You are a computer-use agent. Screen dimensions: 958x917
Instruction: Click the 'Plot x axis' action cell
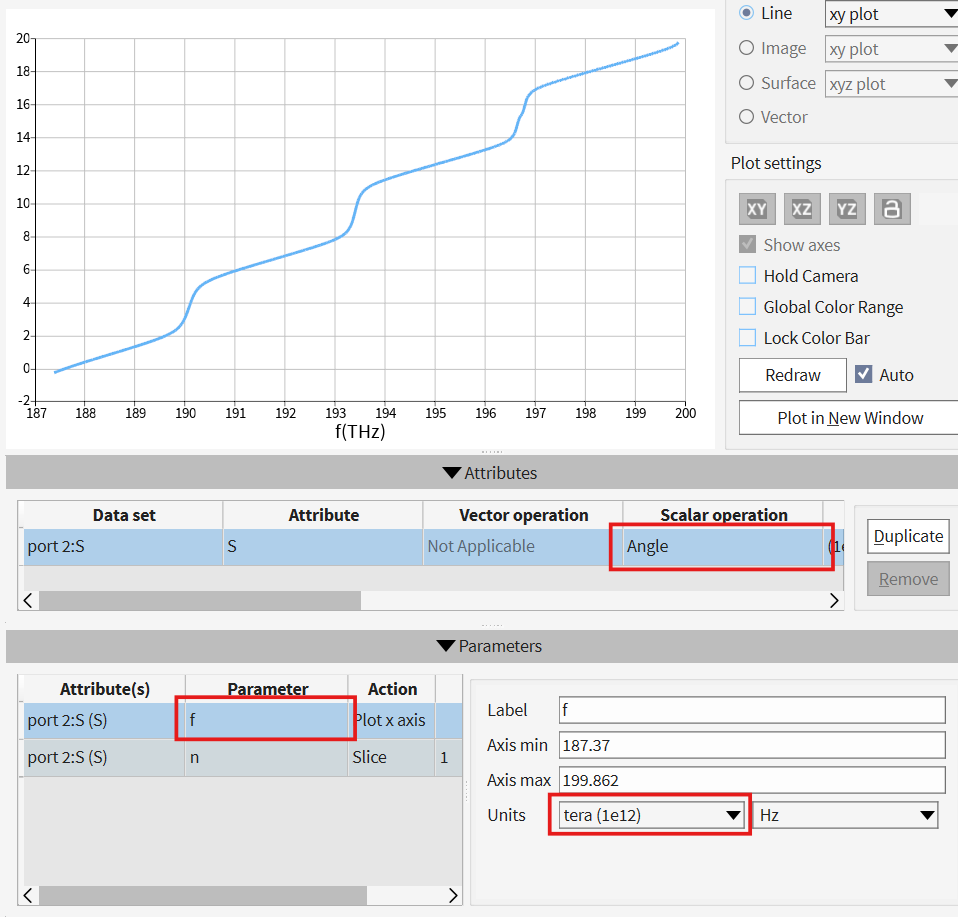tap(392, 721)
